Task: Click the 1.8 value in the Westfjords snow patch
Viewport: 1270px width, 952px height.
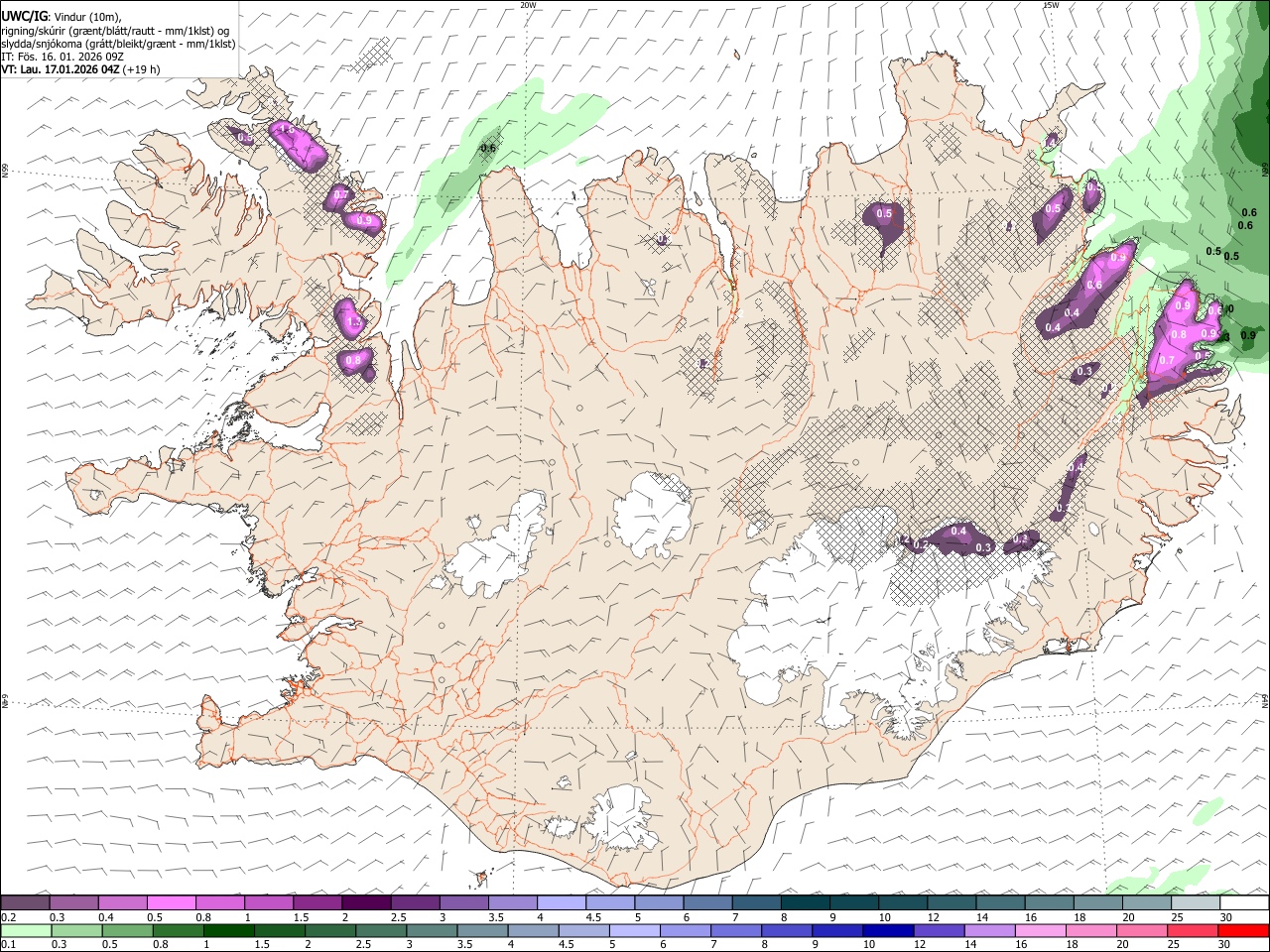Action: pos(288,130)
